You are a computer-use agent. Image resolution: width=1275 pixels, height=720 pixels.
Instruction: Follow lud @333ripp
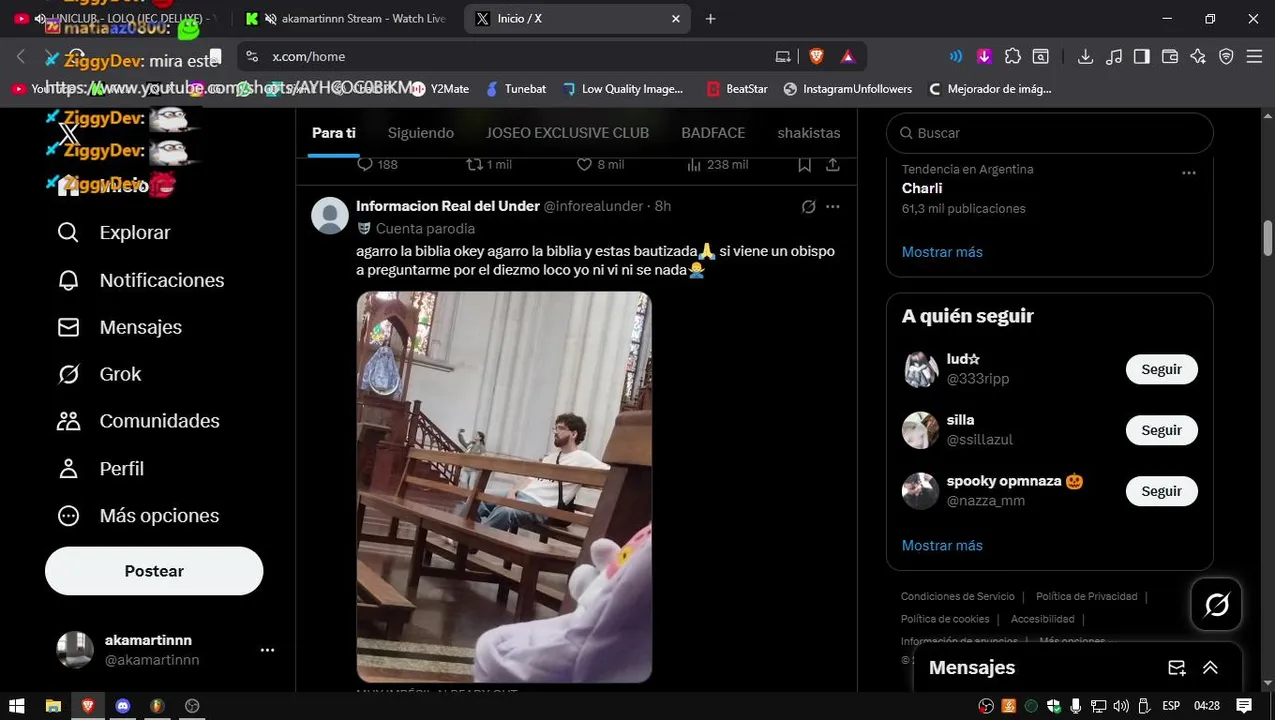point(1162,369)
